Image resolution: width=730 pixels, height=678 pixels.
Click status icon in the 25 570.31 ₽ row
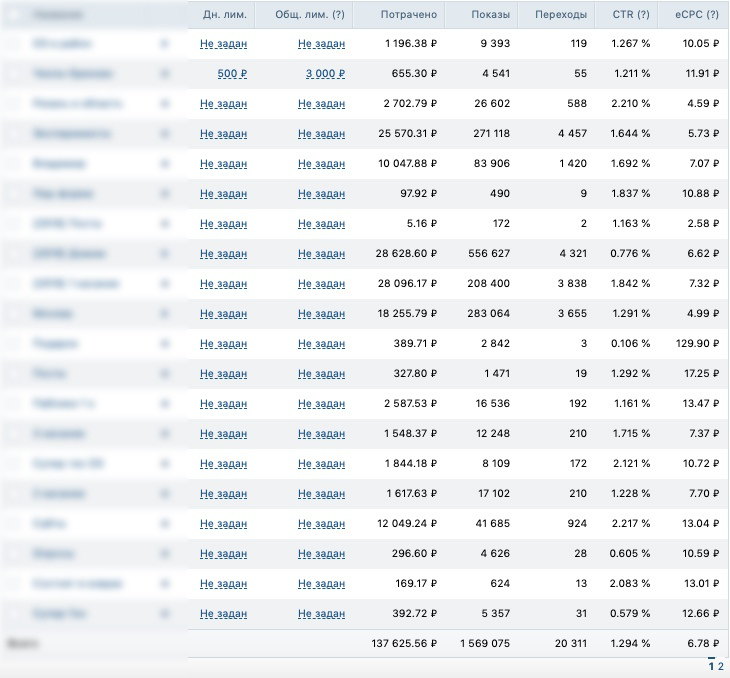point(164,134)
